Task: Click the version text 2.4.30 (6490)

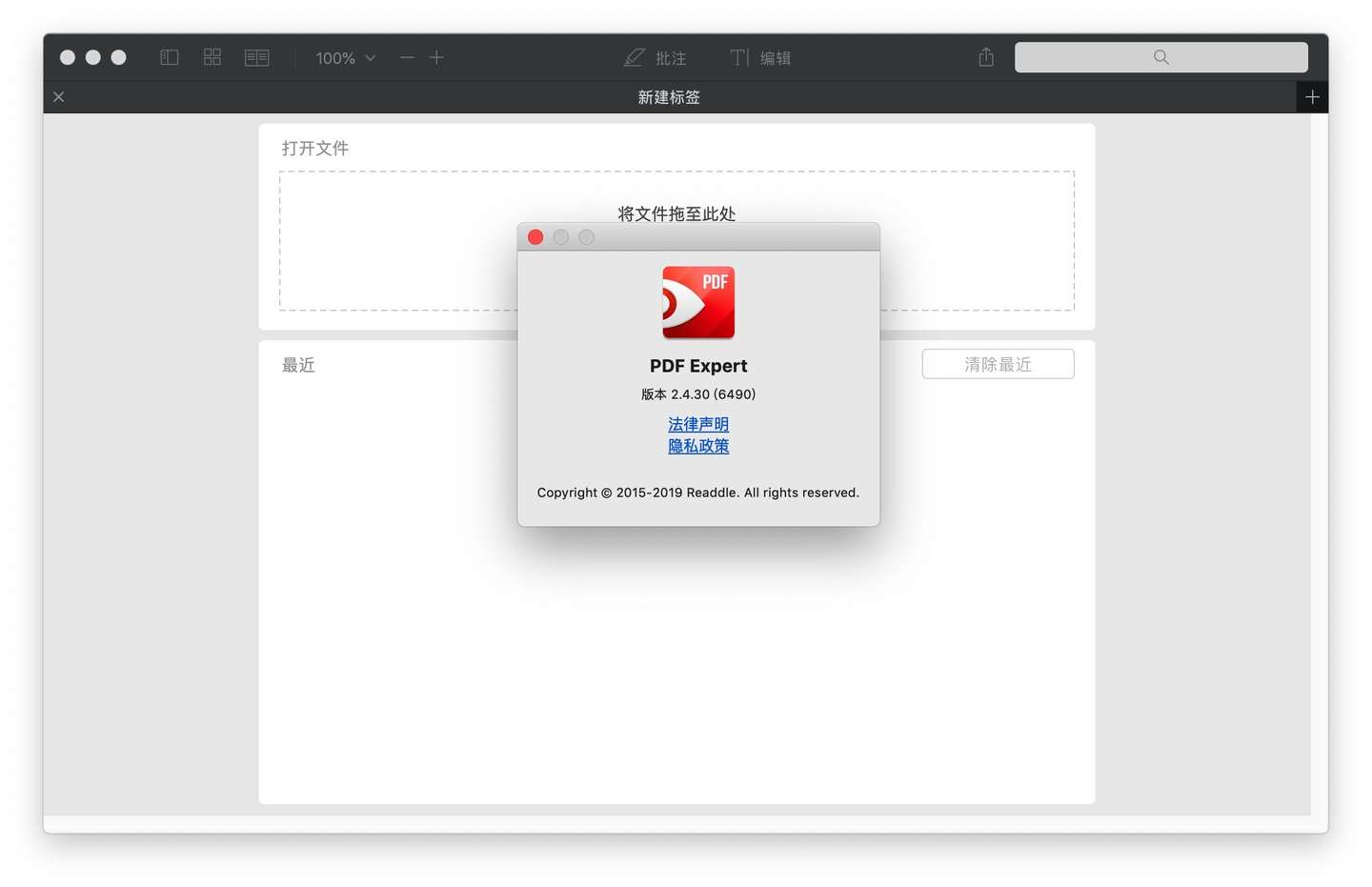Action: (698, 394)
